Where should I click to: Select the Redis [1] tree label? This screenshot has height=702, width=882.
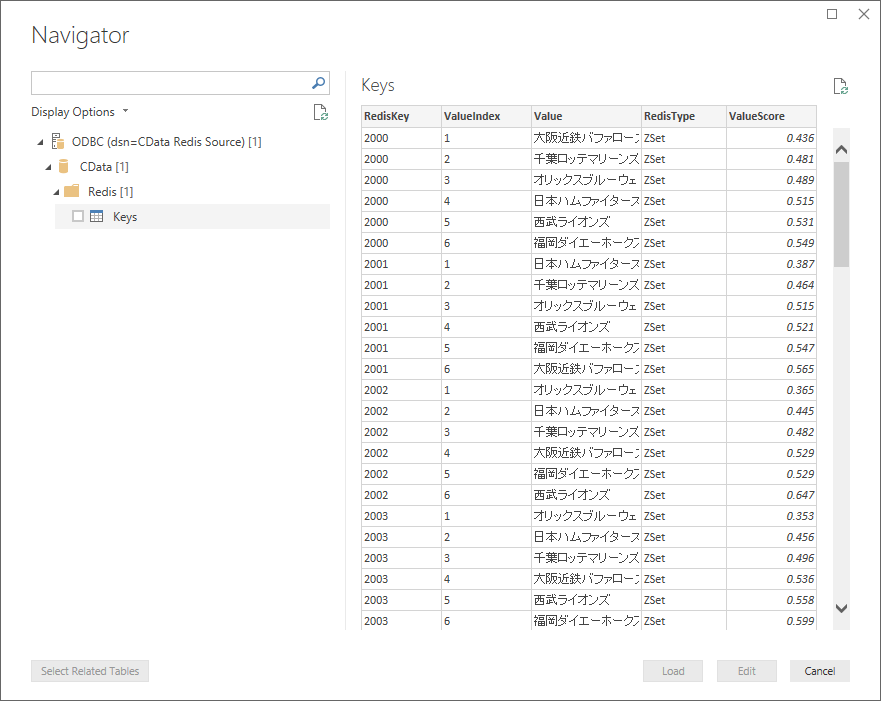110,192
